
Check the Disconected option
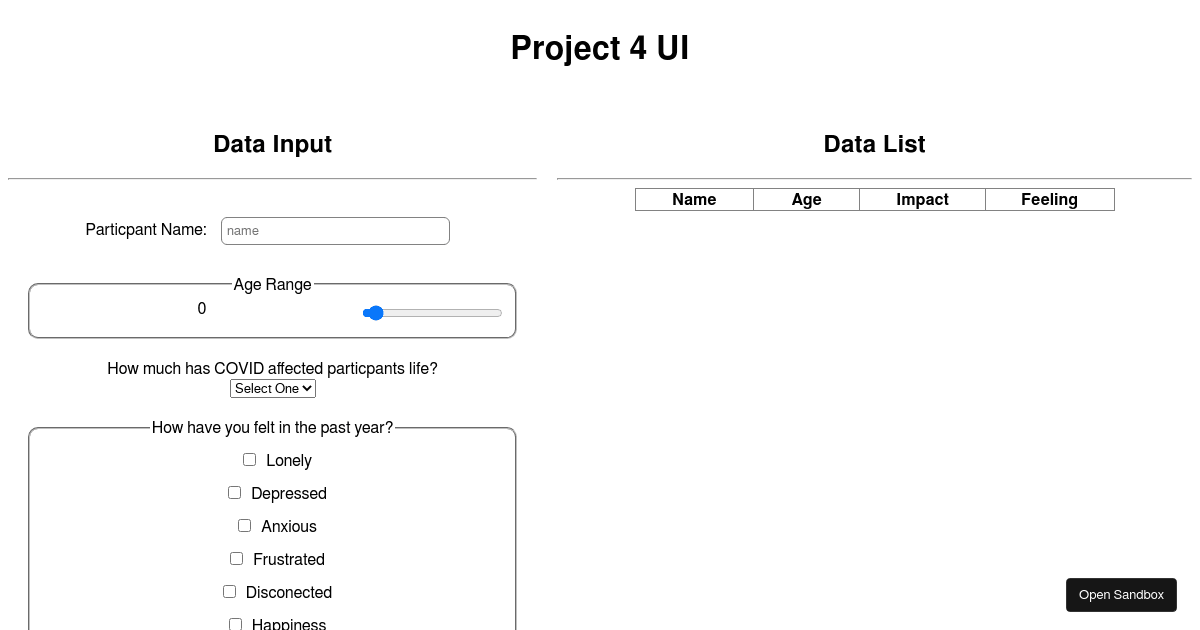pos(229,591)
